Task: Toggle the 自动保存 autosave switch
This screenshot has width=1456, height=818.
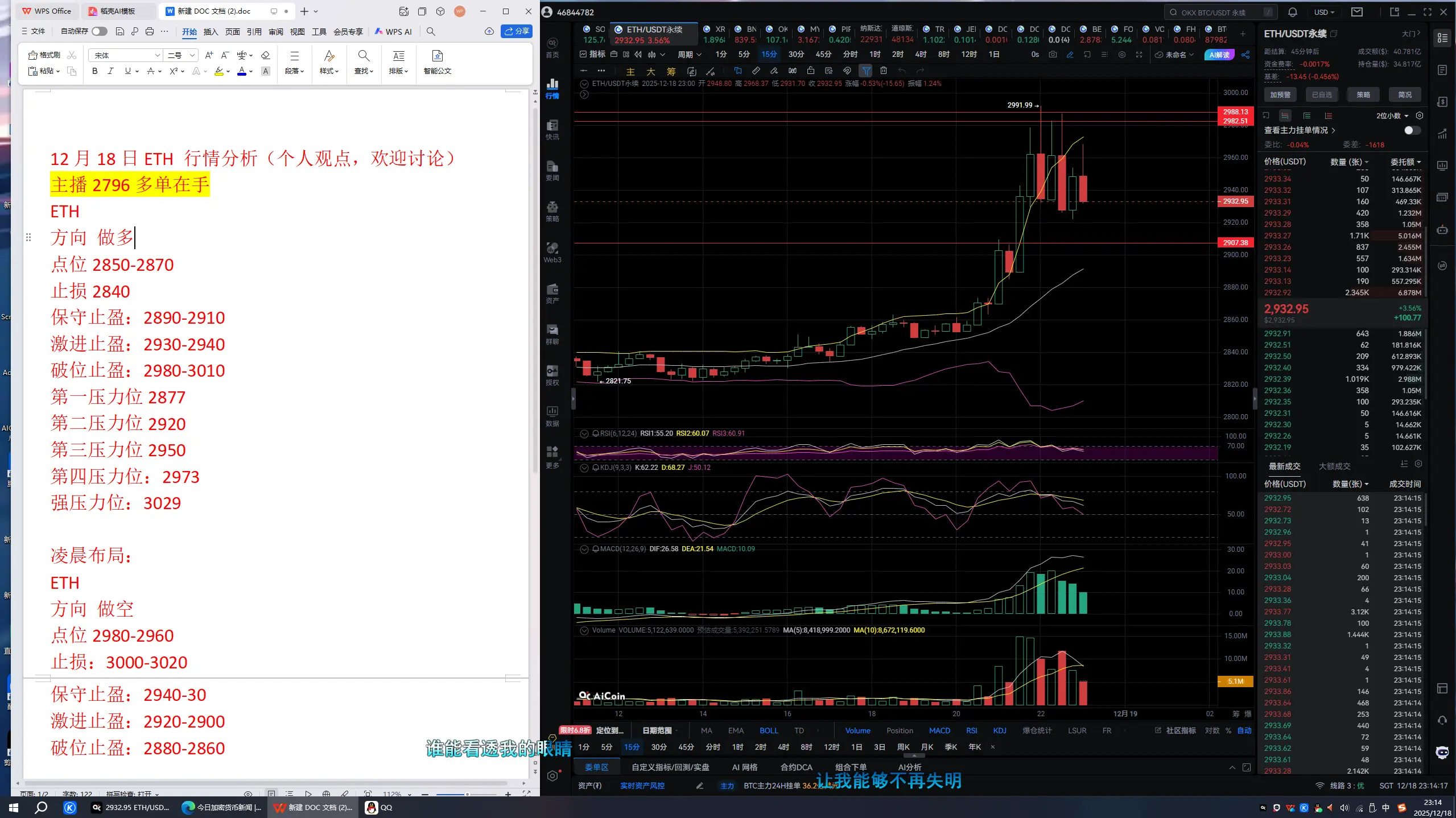Action: pyautogui.click(x=99, y=31)
